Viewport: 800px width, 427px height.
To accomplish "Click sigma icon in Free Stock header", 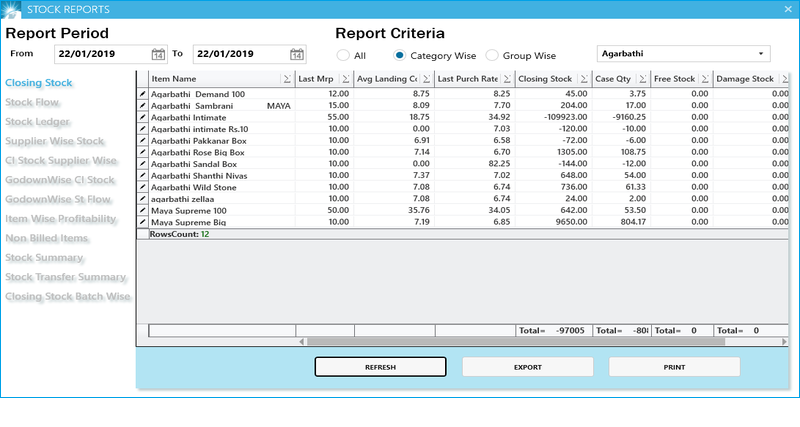I will [x=705, y=79].
